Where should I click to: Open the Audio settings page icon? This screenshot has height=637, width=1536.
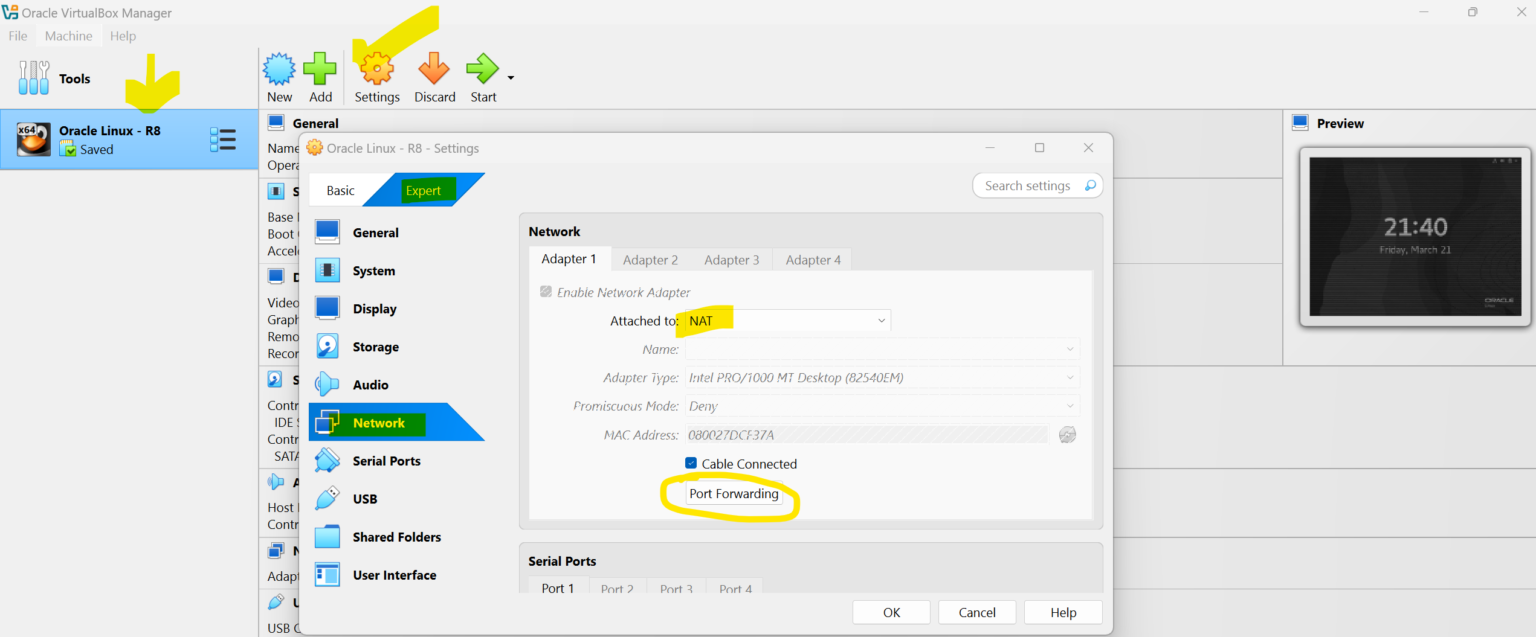click(x=328, y=384)
